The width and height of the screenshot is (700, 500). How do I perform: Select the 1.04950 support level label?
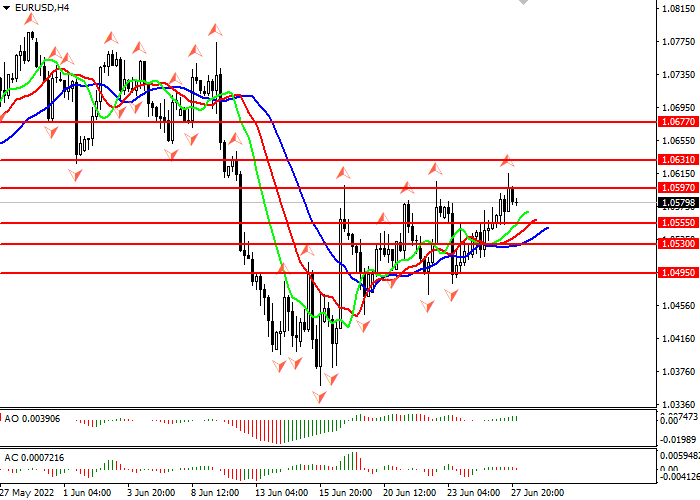[x=677, y=272]
